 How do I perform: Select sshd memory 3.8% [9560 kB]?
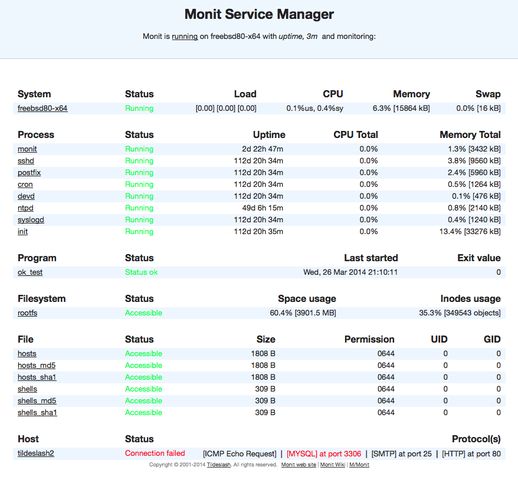[474, 161]
